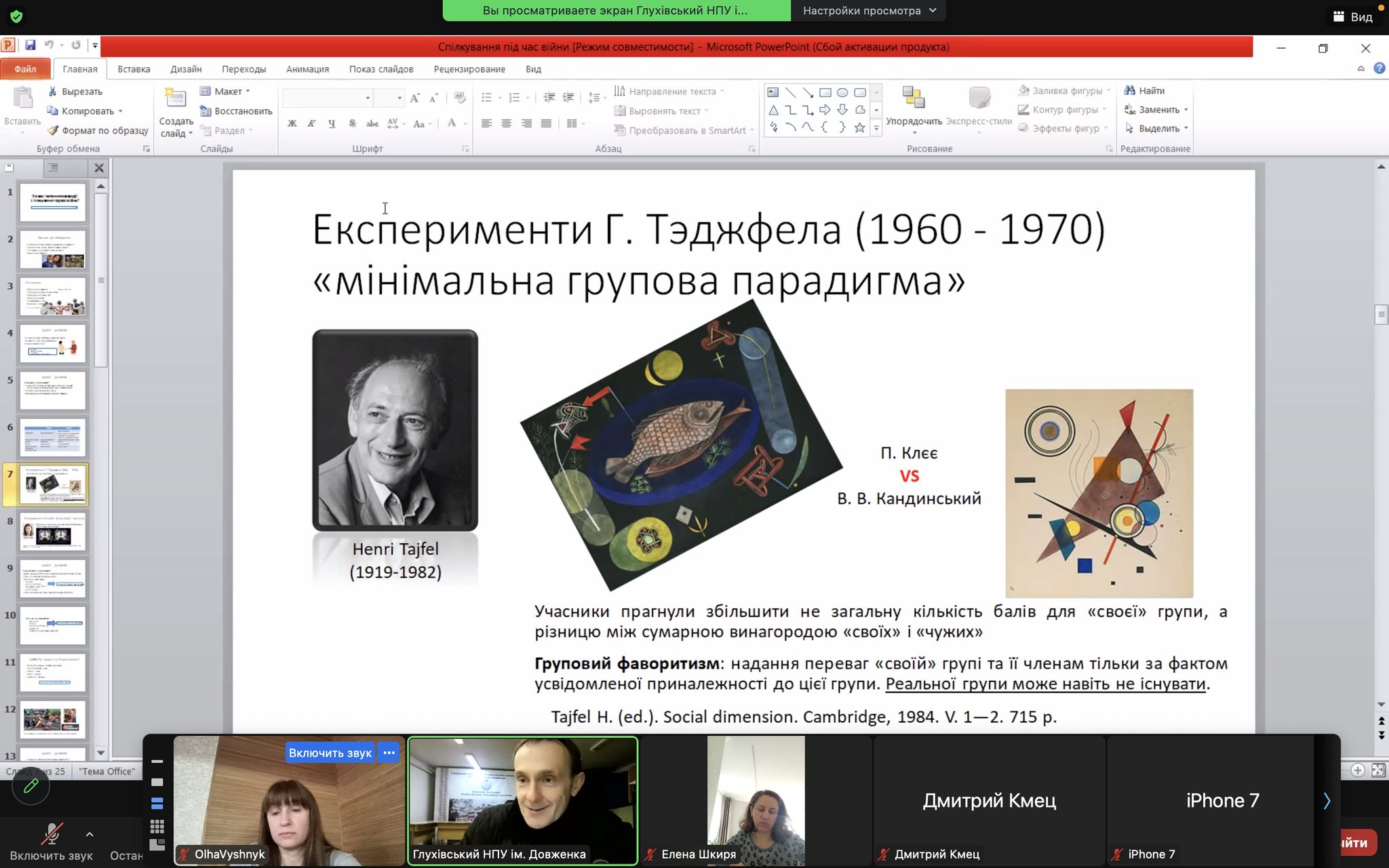Open the Файл tab
This screenshot has width=1389, height=868.
click(x=25, y=69)
